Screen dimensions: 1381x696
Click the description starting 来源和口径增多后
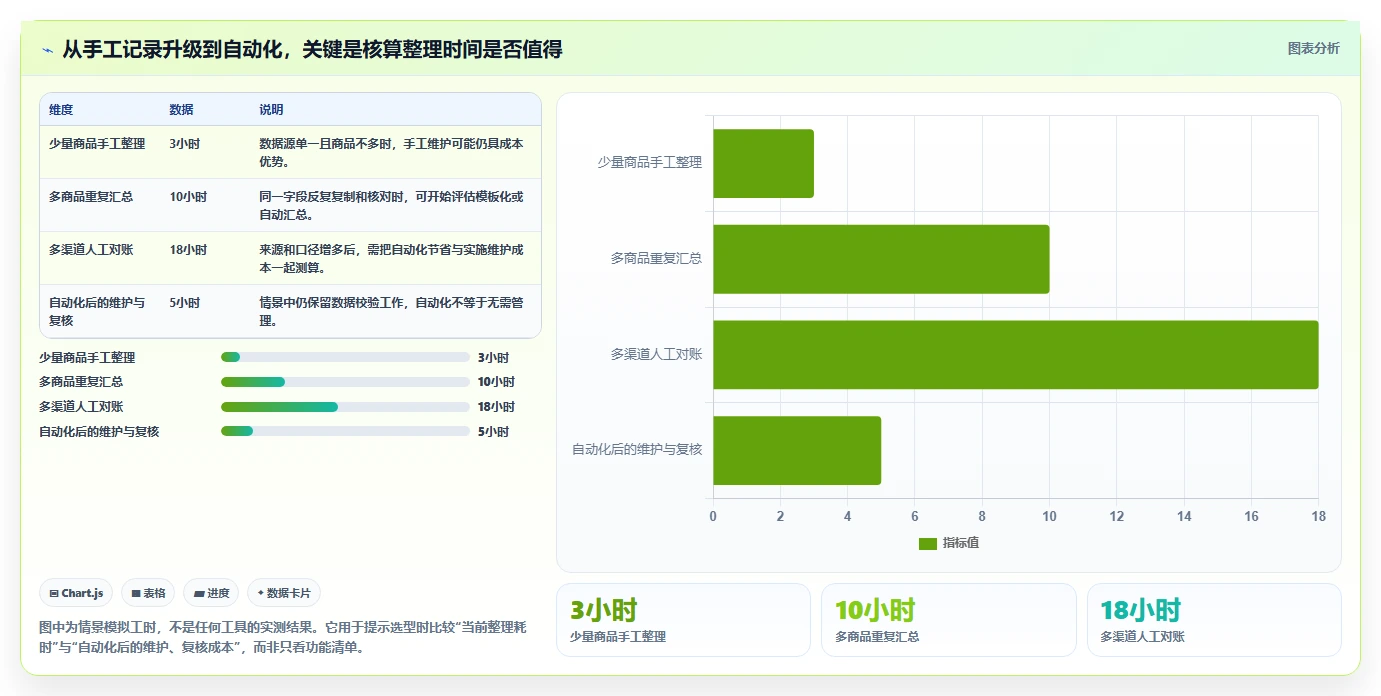391,259
